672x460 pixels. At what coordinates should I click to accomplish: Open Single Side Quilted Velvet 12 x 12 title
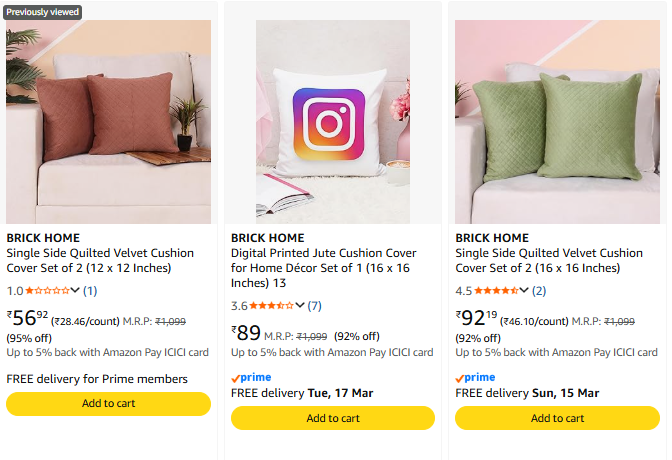pos(98,260)
